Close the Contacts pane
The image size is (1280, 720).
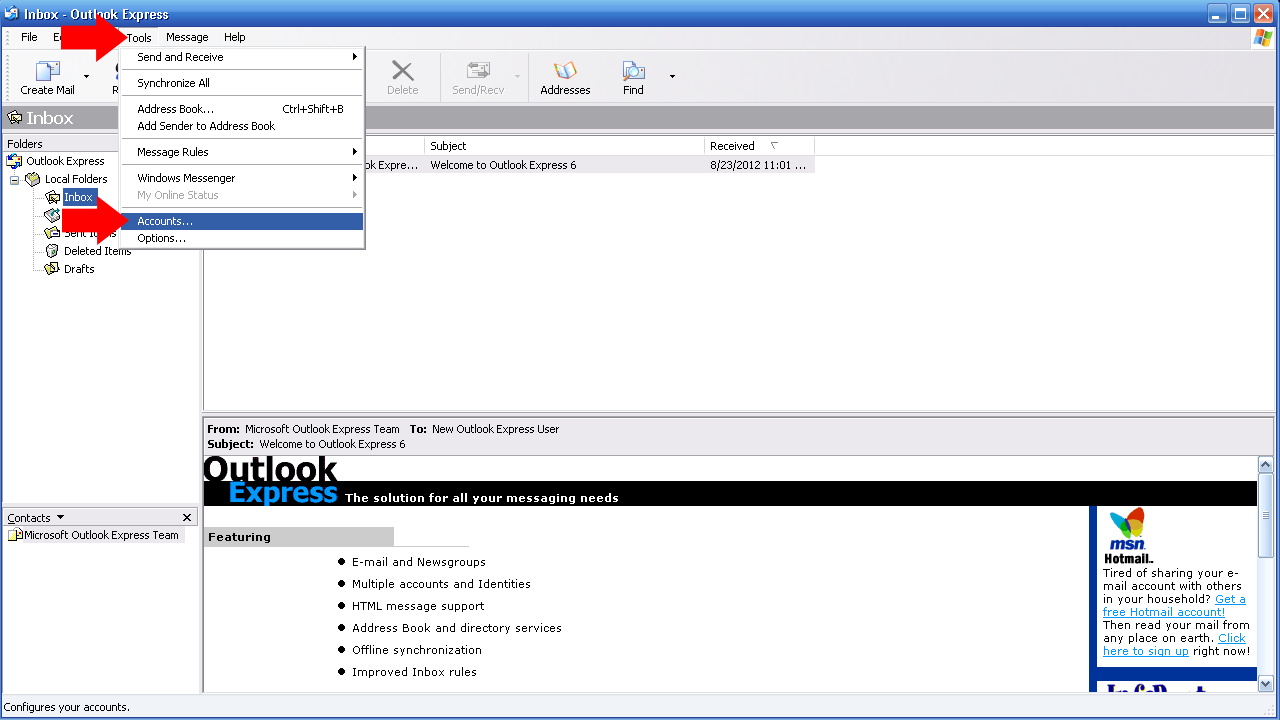pos(187,517)
